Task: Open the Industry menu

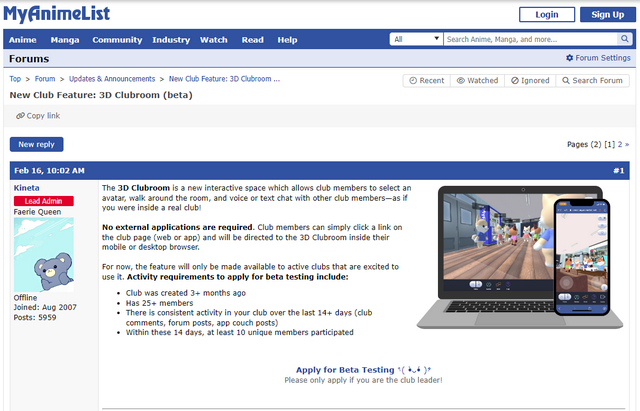Action: pyautogui.click(x=171, y=40)
